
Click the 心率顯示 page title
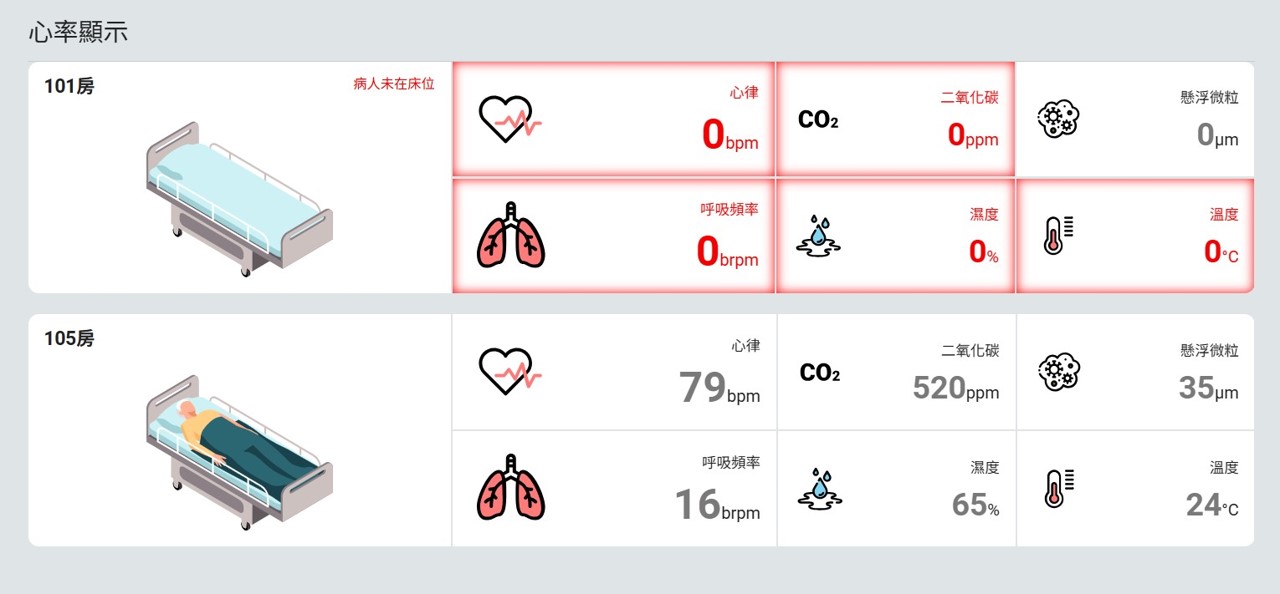tap(78, 31)
